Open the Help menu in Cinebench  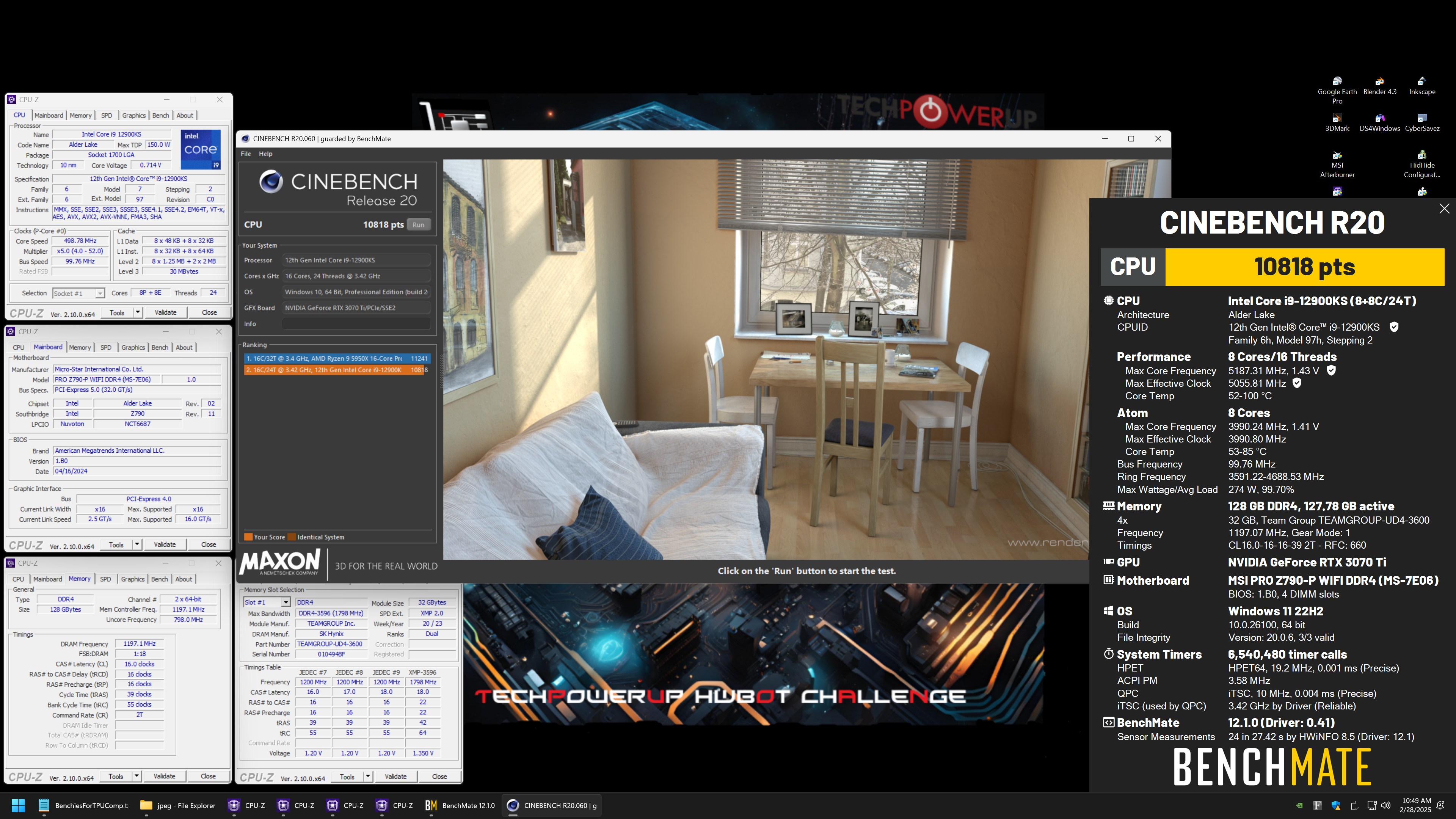(266, 154)
